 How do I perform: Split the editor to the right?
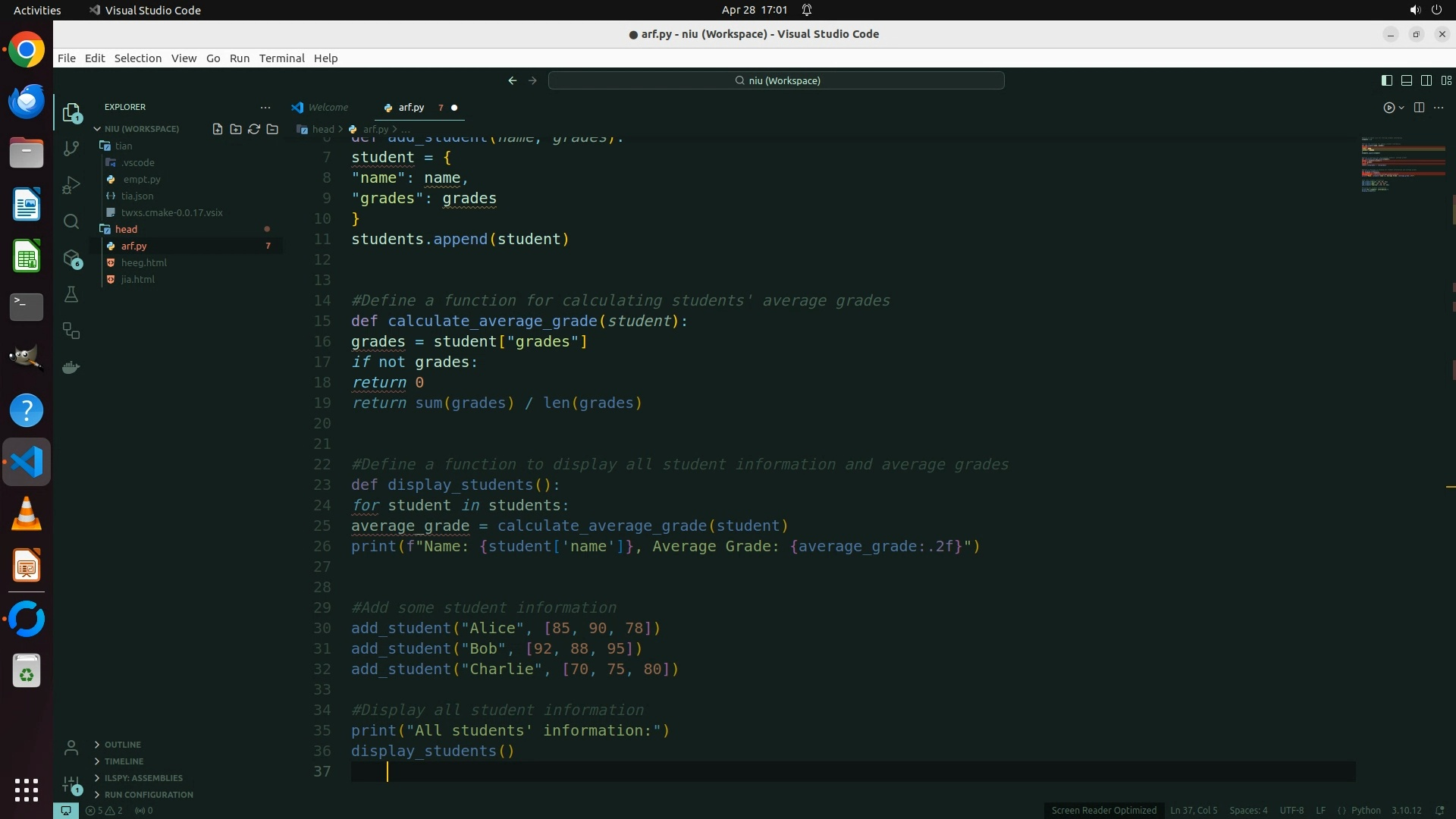click(1419, 108)
